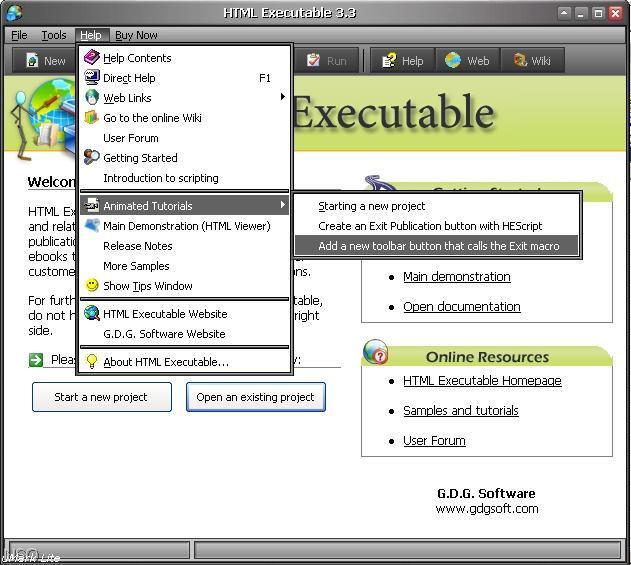The image size is (631, 565).
Task: Click the Main Demonstration icon
Action: pyautogui.click(x=92, y=225)
